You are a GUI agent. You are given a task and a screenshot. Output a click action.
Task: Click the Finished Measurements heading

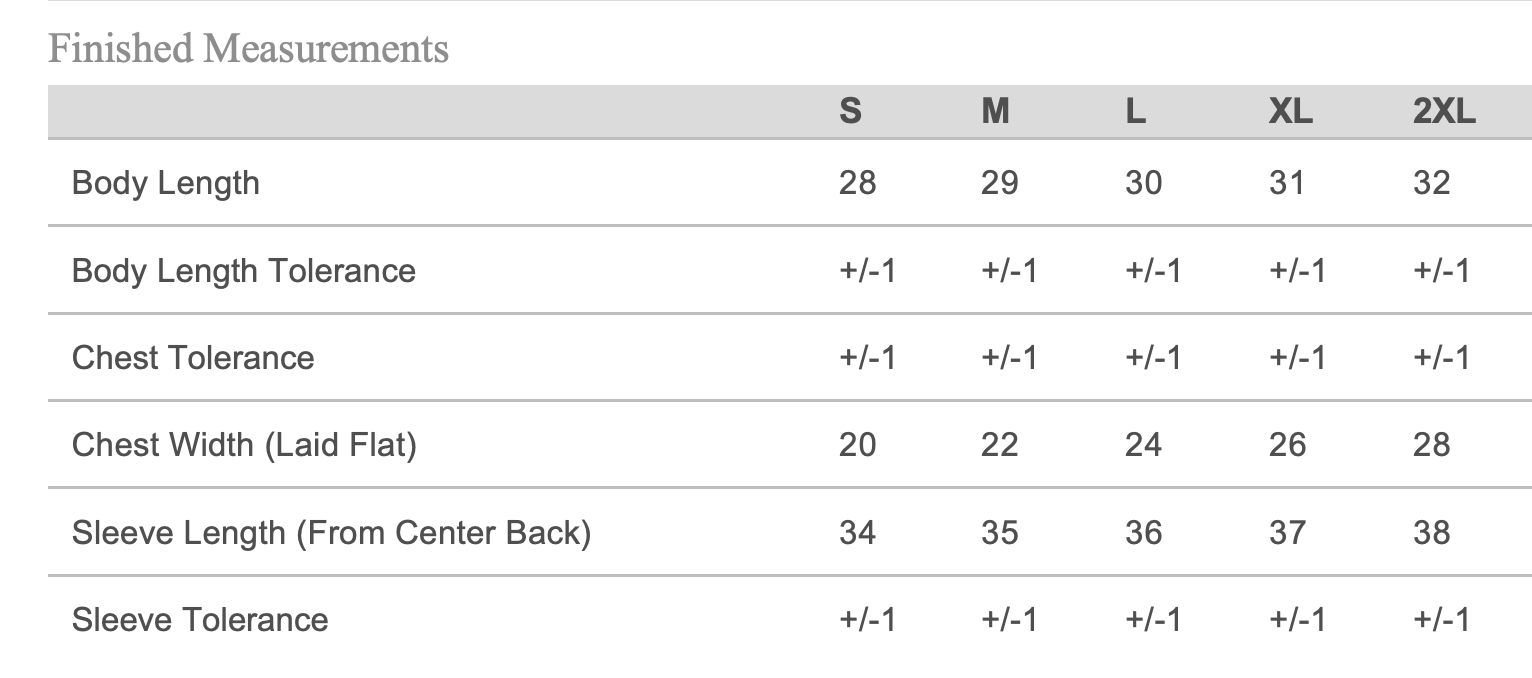pos(248,48)
